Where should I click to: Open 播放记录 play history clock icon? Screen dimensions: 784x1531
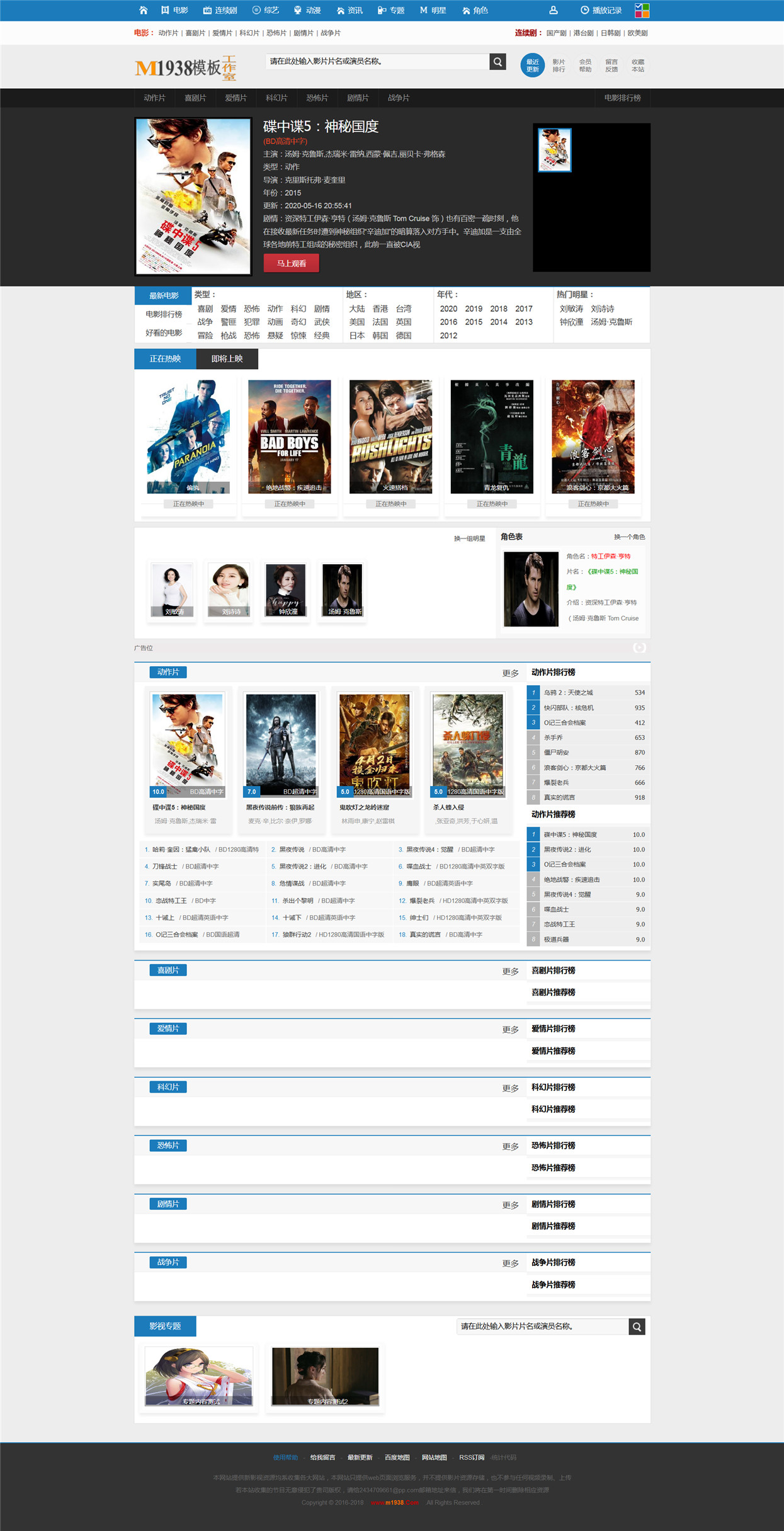[584, 10]
